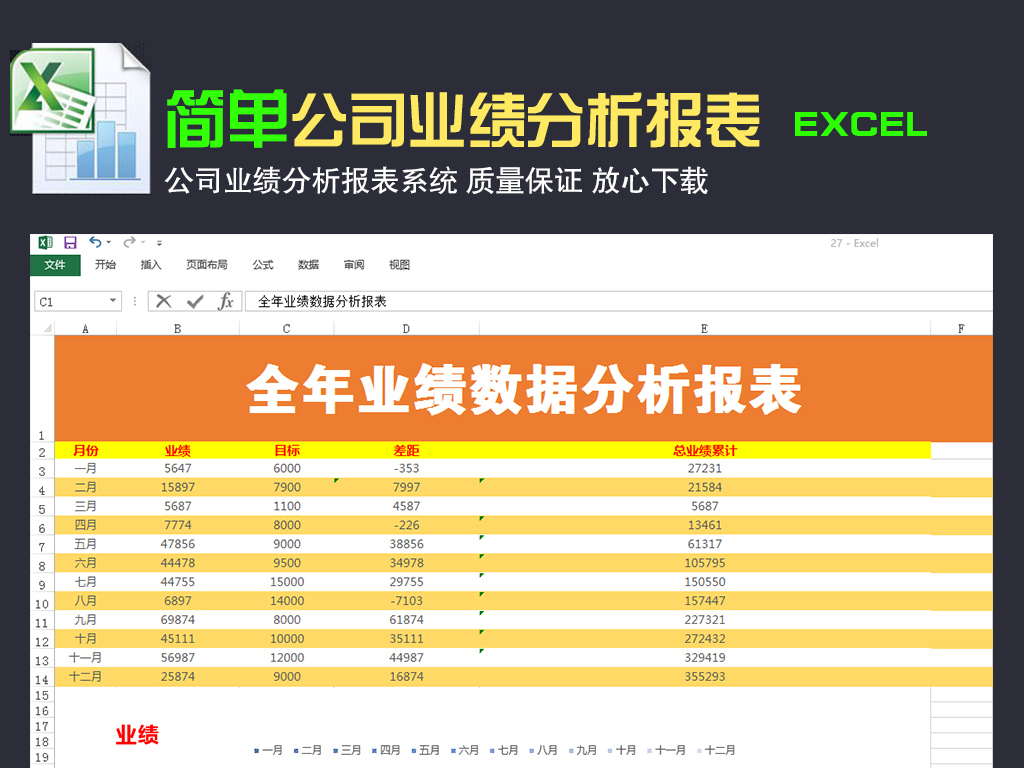Click the 一月 month cell in the table
The width and height of the screenshot is (1024, 768).
click(x=86, y=468)
